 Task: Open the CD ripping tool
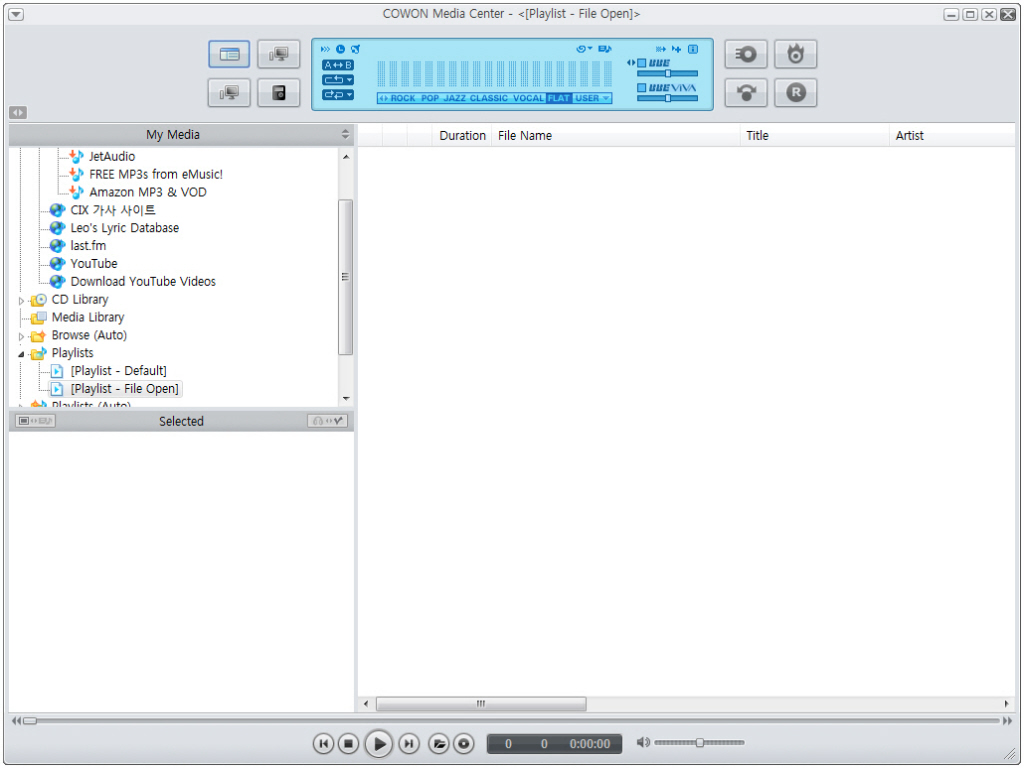pos(746,54)
